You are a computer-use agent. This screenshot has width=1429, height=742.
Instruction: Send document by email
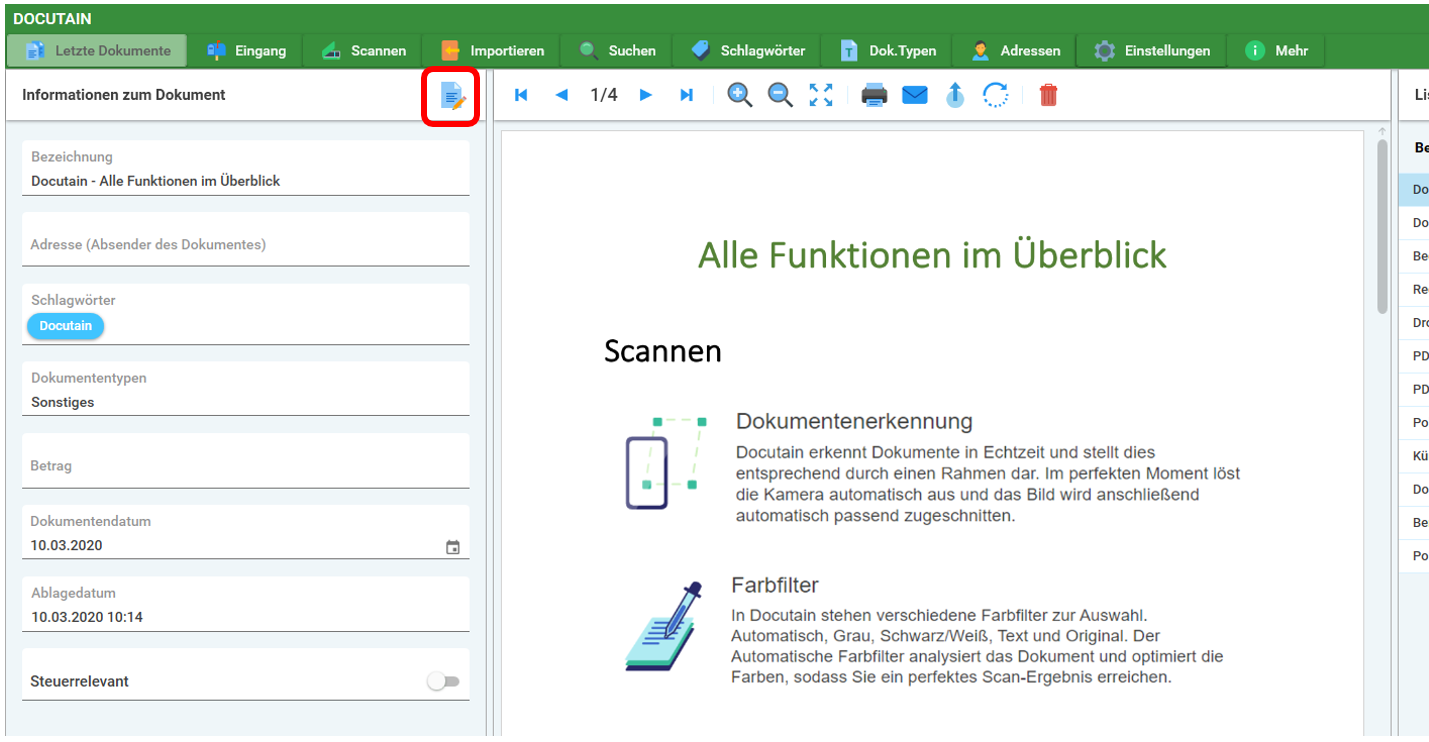(915, 95)
